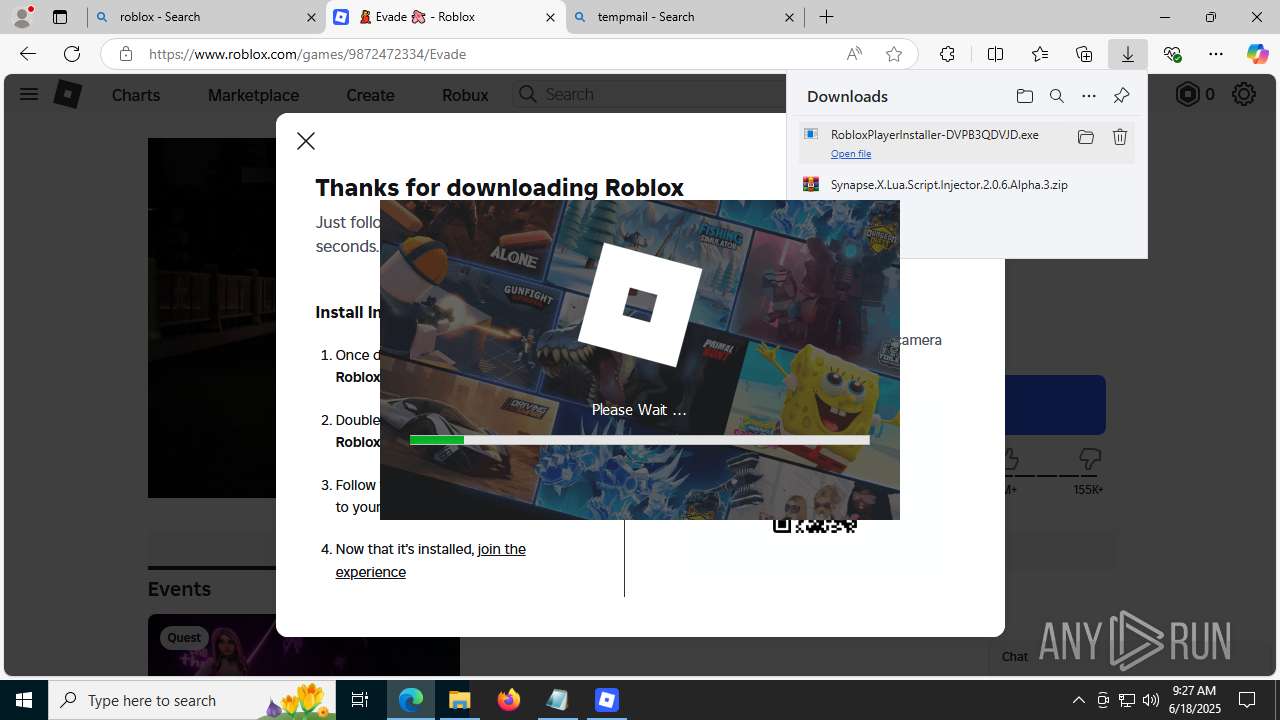
Task: Go back to the previous page
Action: pos(28,54)
